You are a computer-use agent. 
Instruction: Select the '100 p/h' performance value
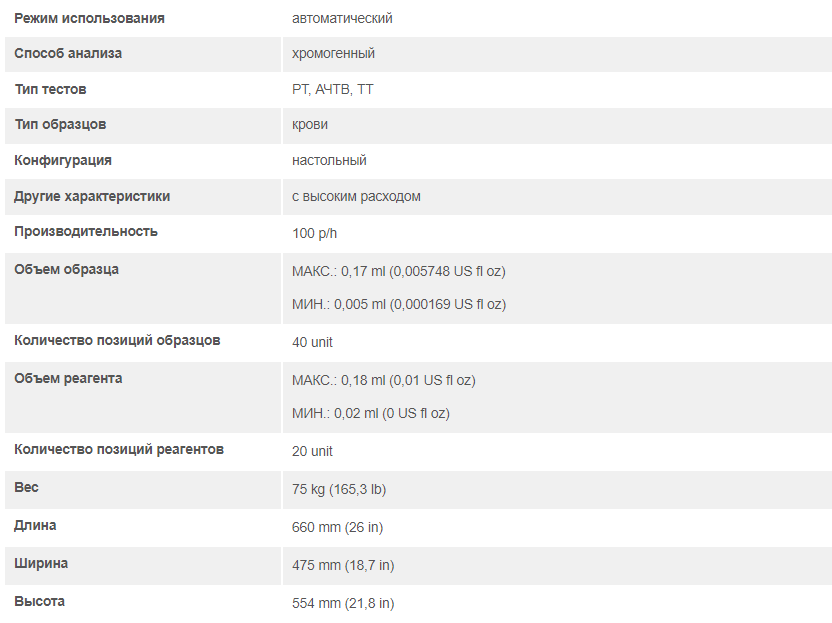click(315, 233)
